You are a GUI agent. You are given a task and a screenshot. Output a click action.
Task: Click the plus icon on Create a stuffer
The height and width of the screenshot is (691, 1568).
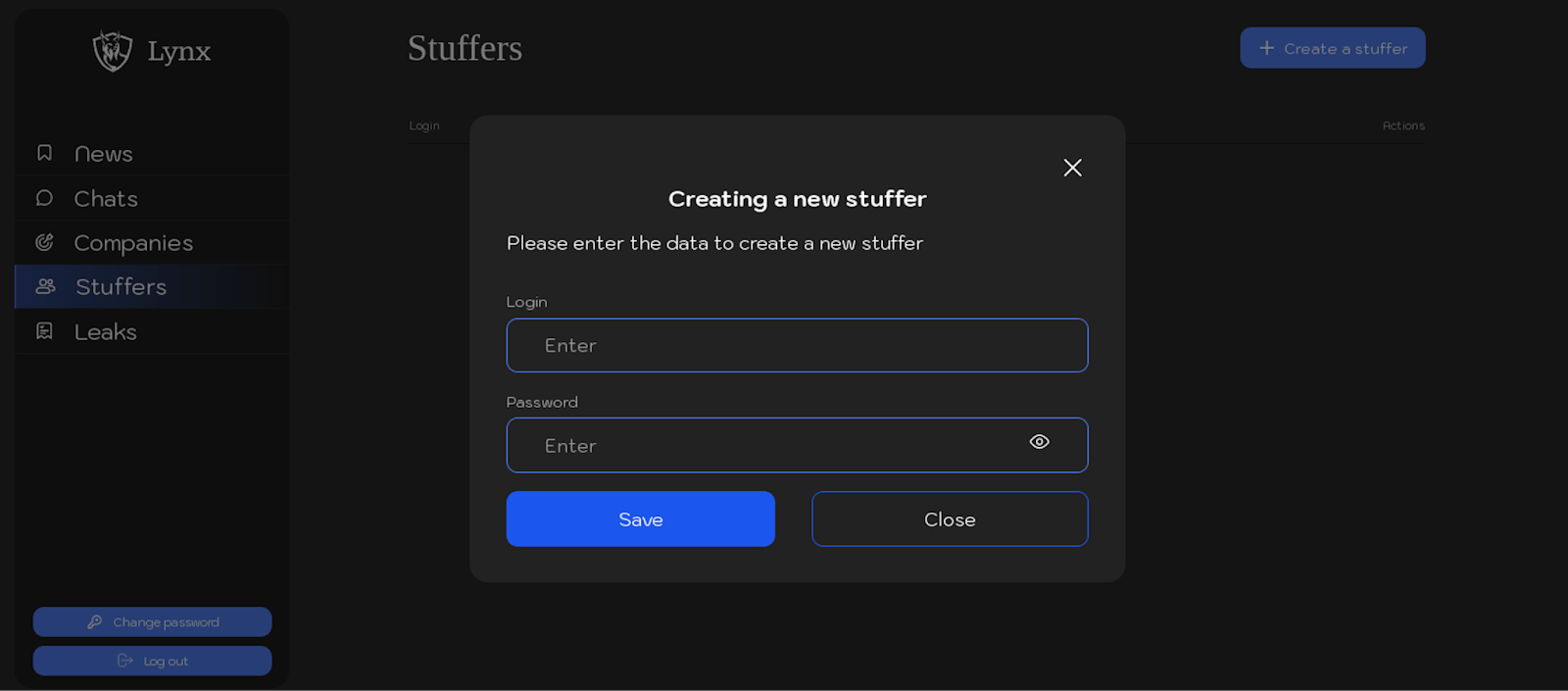pos(1267,47)
